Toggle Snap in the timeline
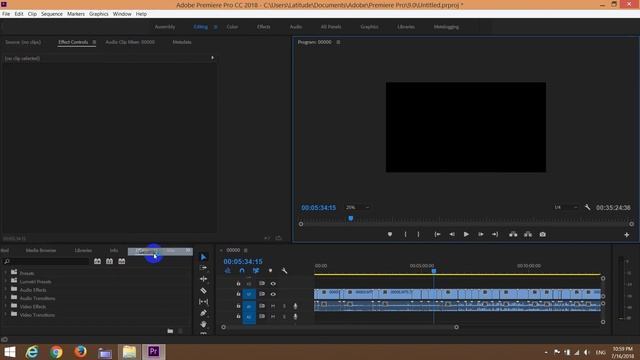640x360 pixels. click(x=242, y=271)
